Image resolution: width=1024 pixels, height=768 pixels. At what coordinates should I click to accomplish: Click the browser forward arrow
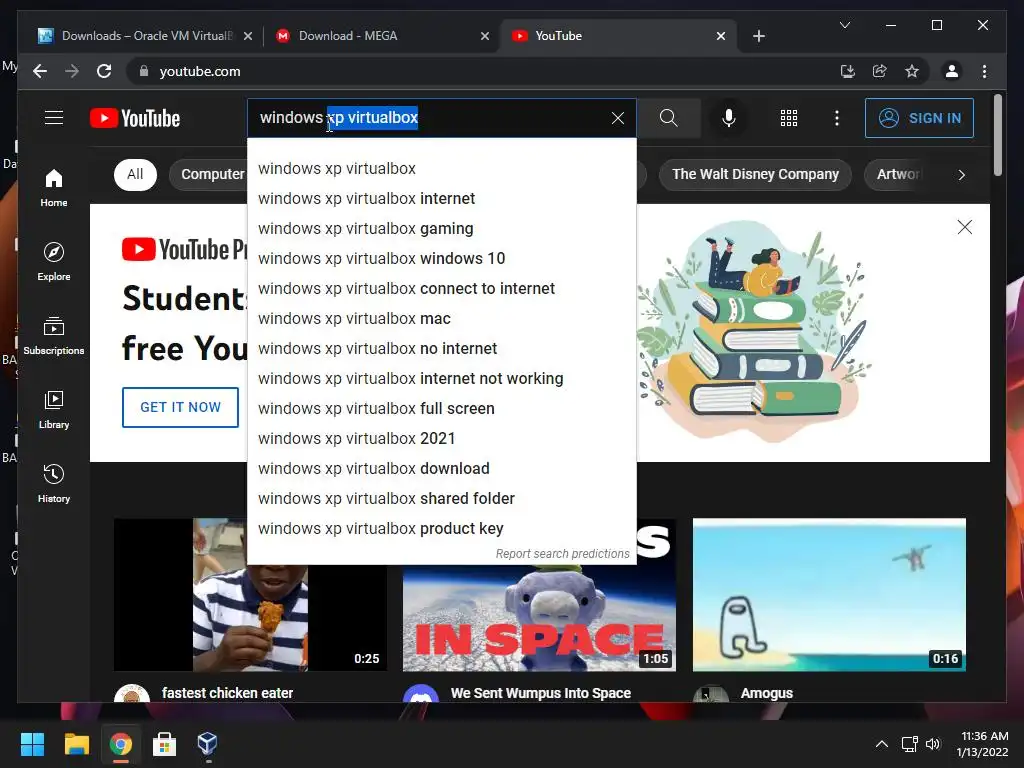72,71
